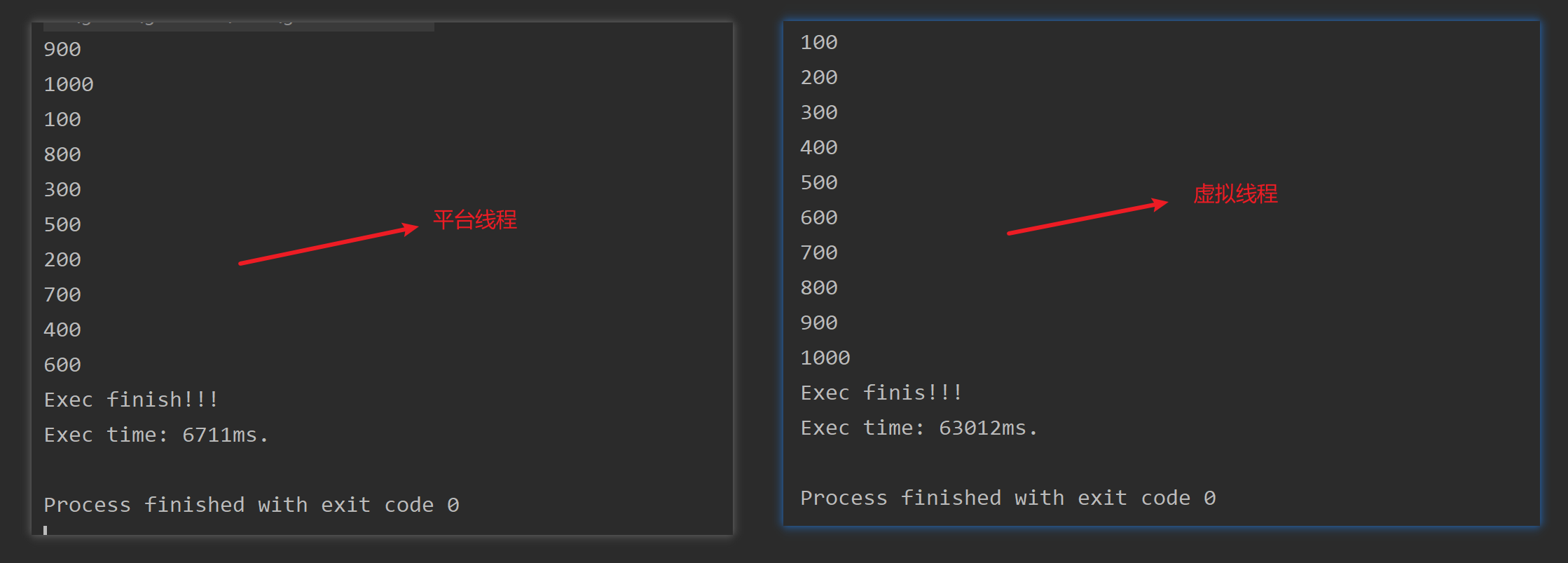Select the '800' line in the 平台线程 console output

coord(62,155)
